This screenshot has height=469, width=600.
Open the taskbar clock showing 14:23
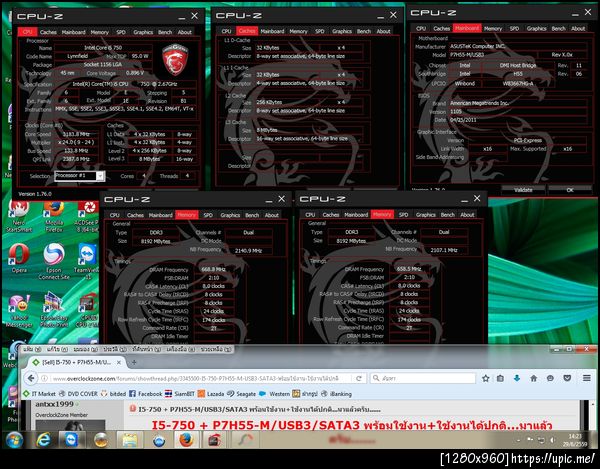[x=575, y=440]
